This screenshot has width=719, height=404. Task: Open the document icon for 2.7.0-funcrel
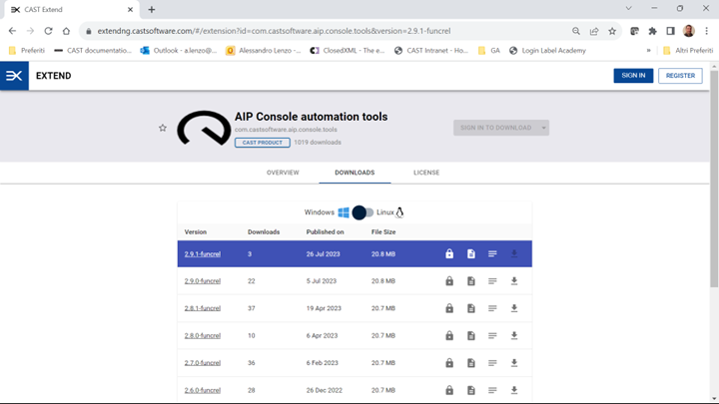[471, 363]
